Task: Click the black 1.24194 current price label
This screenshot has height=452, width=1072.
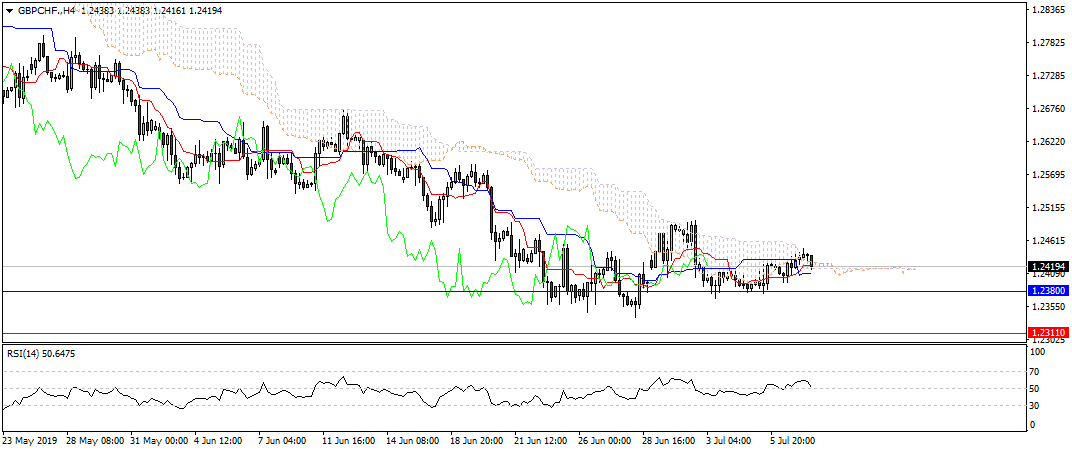Action: 1047,267
